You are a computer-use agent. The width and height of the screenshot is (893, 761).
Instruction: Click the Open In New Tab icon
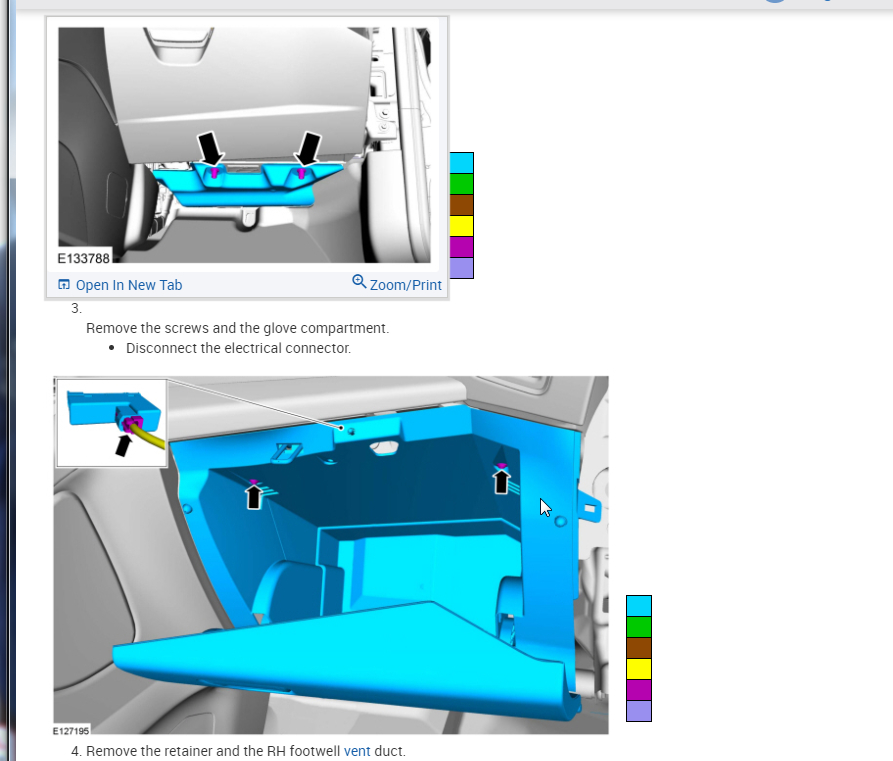click(x=64, y=284)
